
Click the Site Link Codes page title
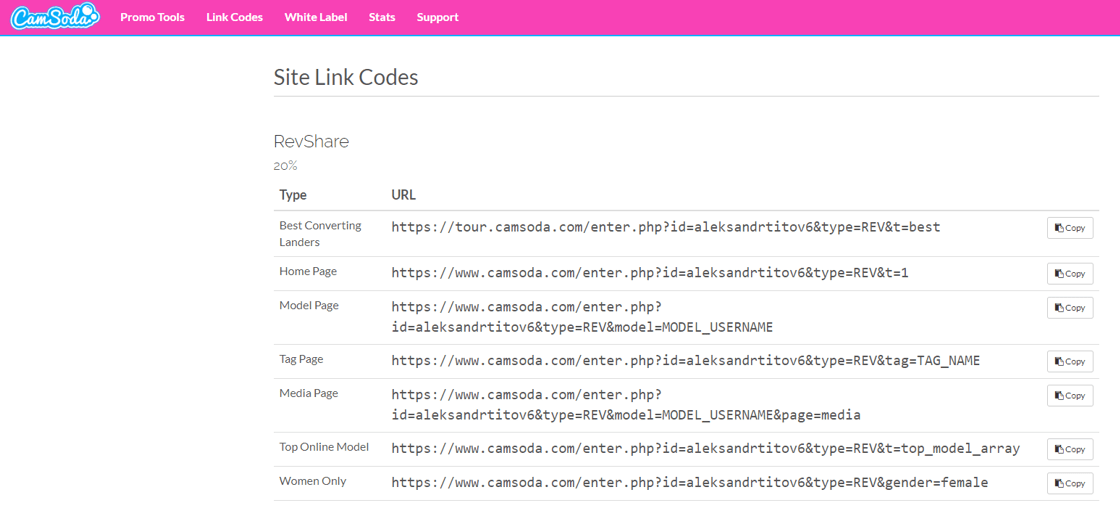point(346,77)
